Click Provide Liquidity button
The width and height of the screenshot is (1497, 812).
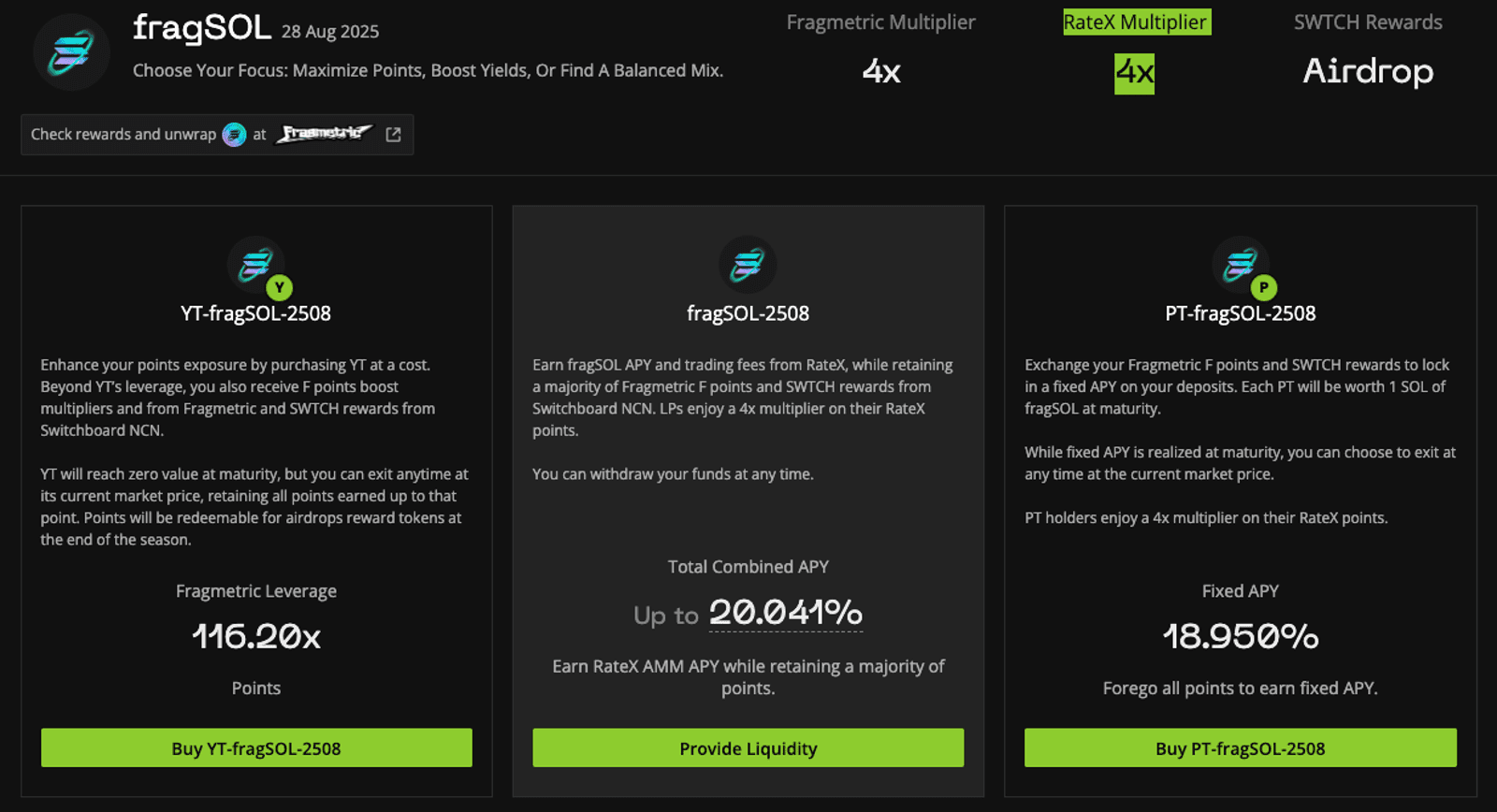[748, 748]
